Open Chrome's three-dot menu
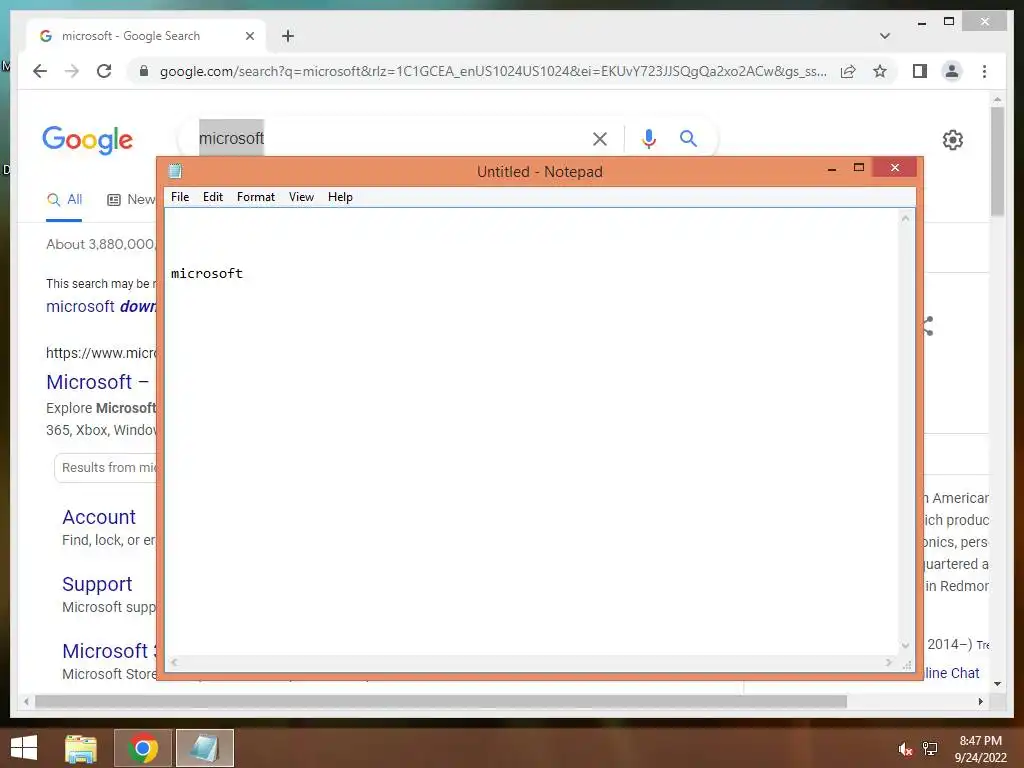 tap(984, 71)
